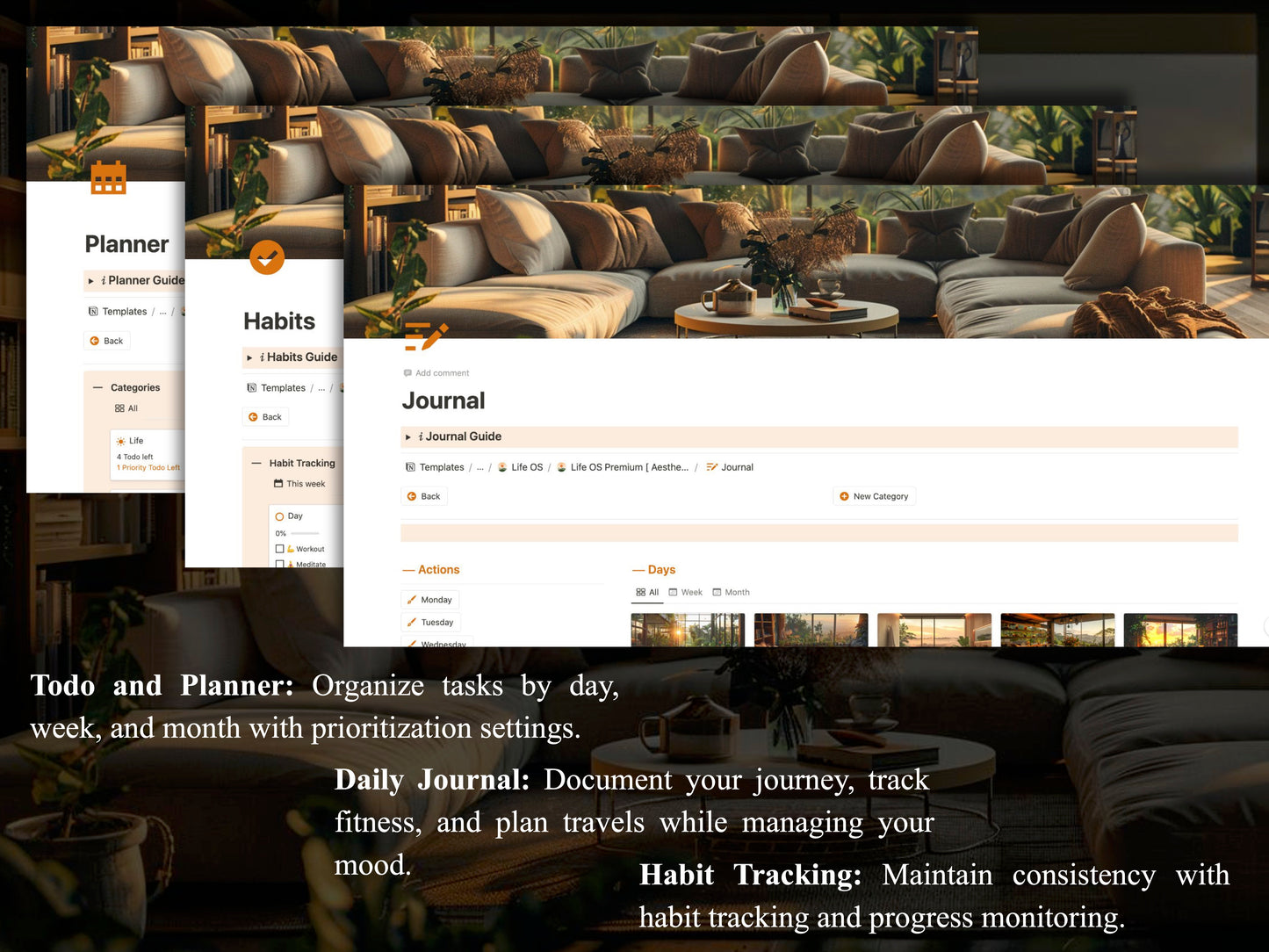Click the Back button in the Habits window

[x=265, y=417]
